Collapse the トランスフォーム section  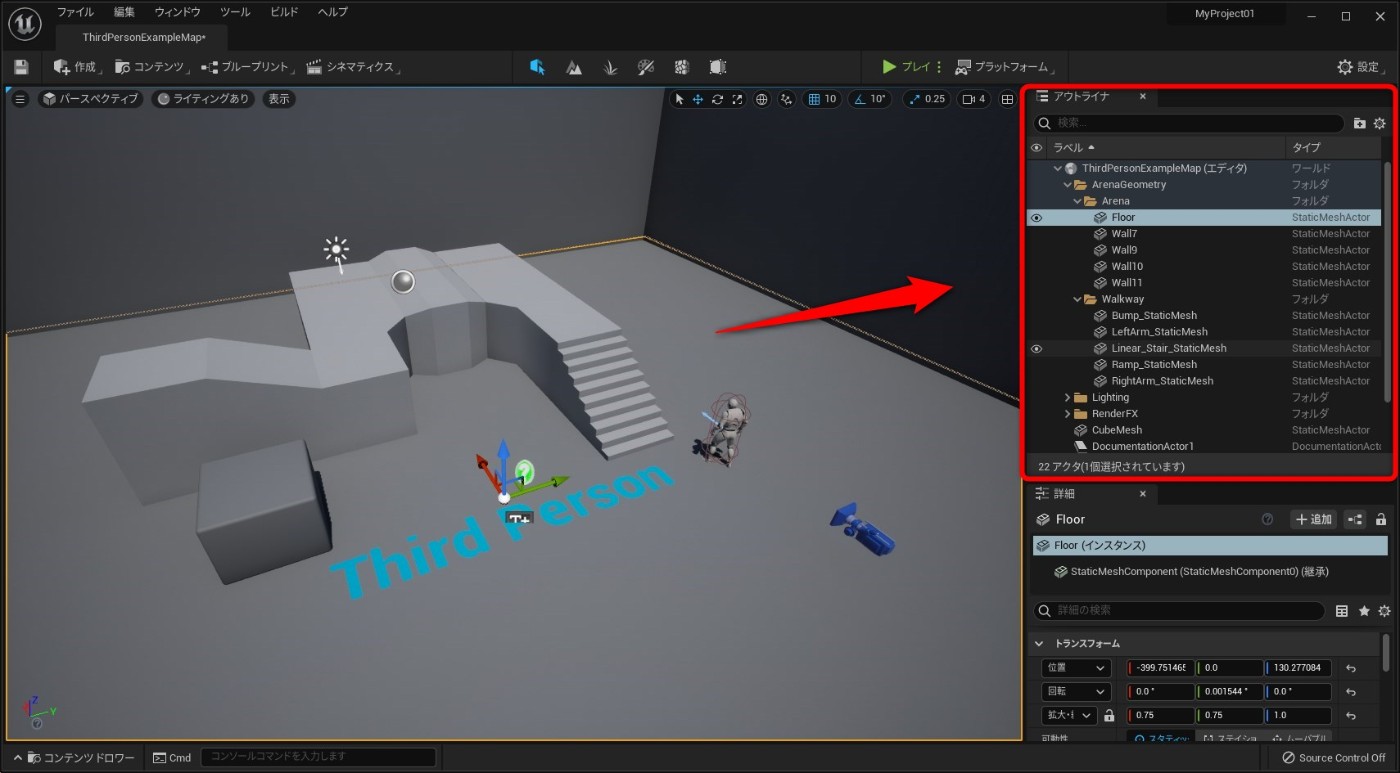pos(1039,644)
